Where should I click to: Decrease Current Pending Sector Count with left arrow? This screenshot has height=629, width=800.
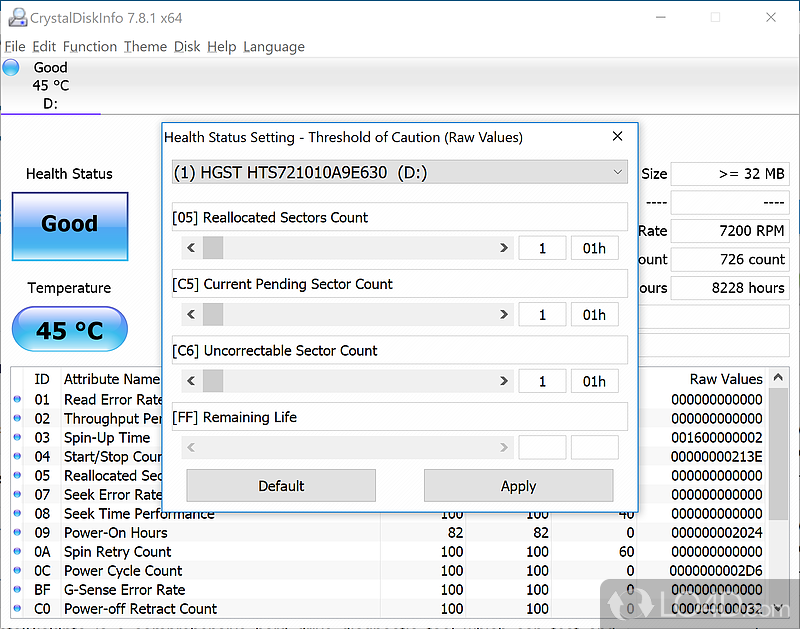[x=191, y=314]
